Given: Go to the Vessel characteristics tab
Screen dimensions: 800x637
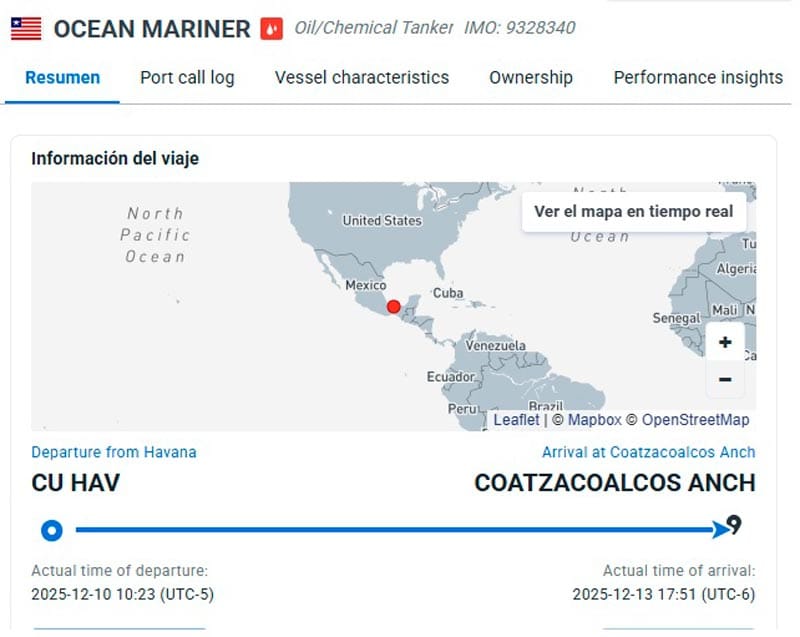Looking at the screenshot, I should click(362, 77).
